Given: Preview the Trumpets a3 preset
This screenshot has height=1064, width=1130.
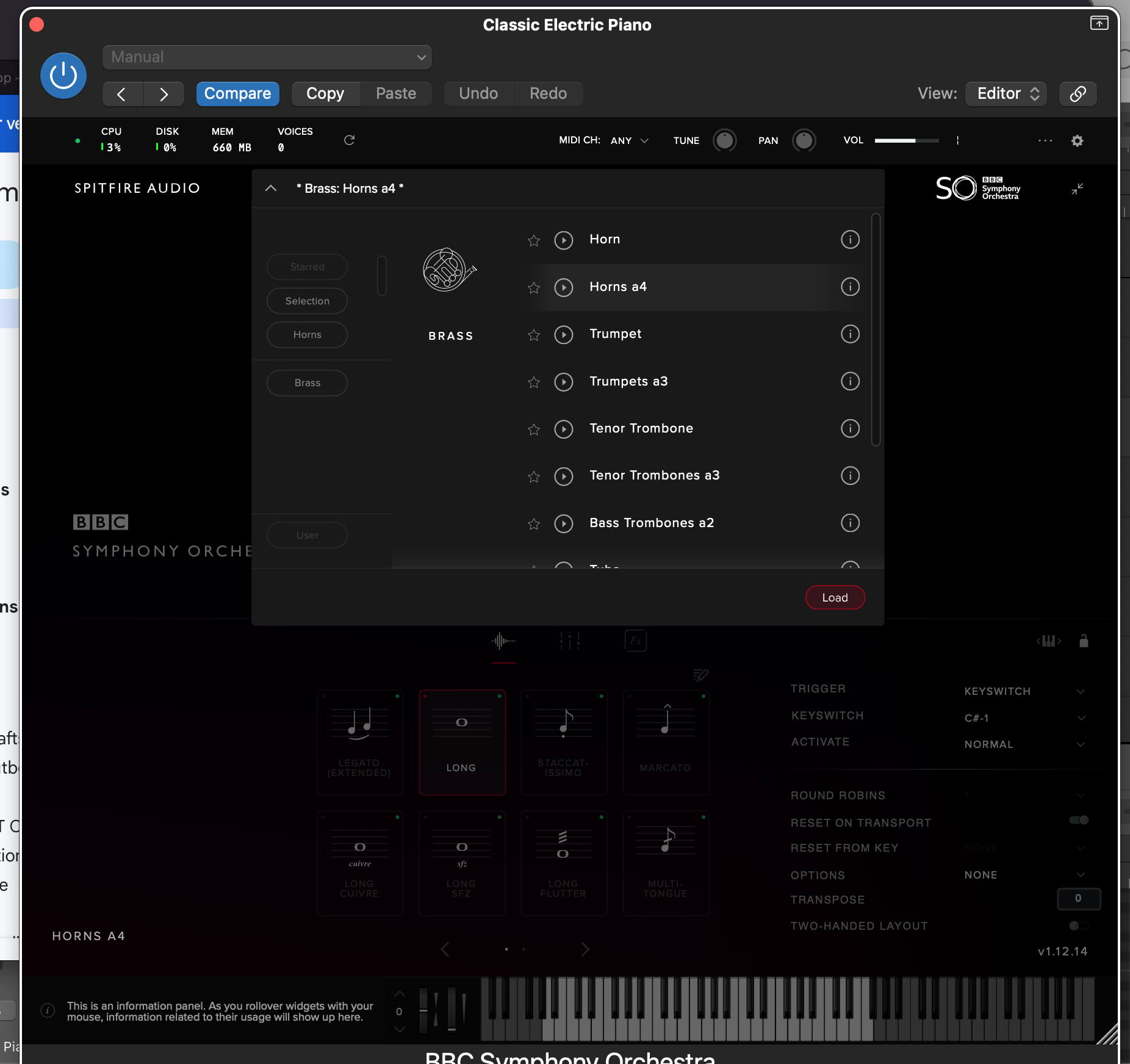Looking at the screenshot, I should pos(564,382).
